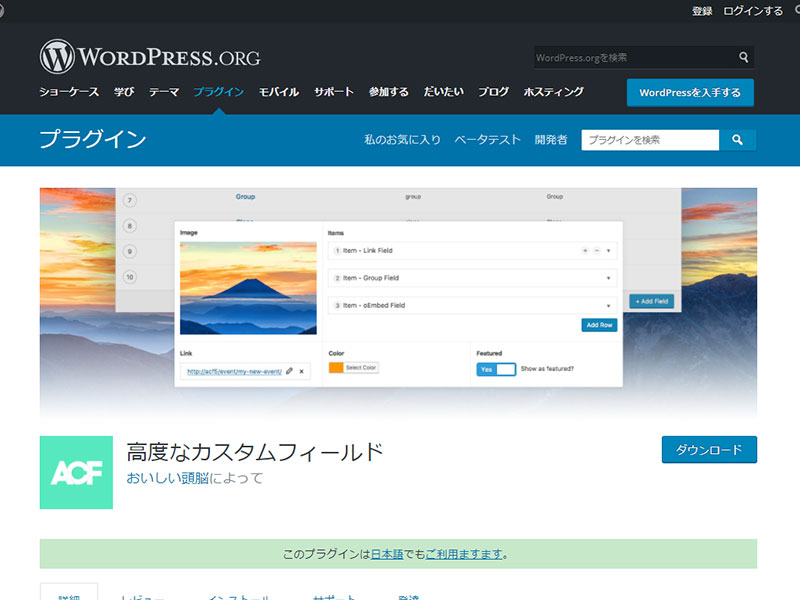The height and width of the screenshot is (600, 800).
Task: Open the ログインする link
Action: click(753, 11)
